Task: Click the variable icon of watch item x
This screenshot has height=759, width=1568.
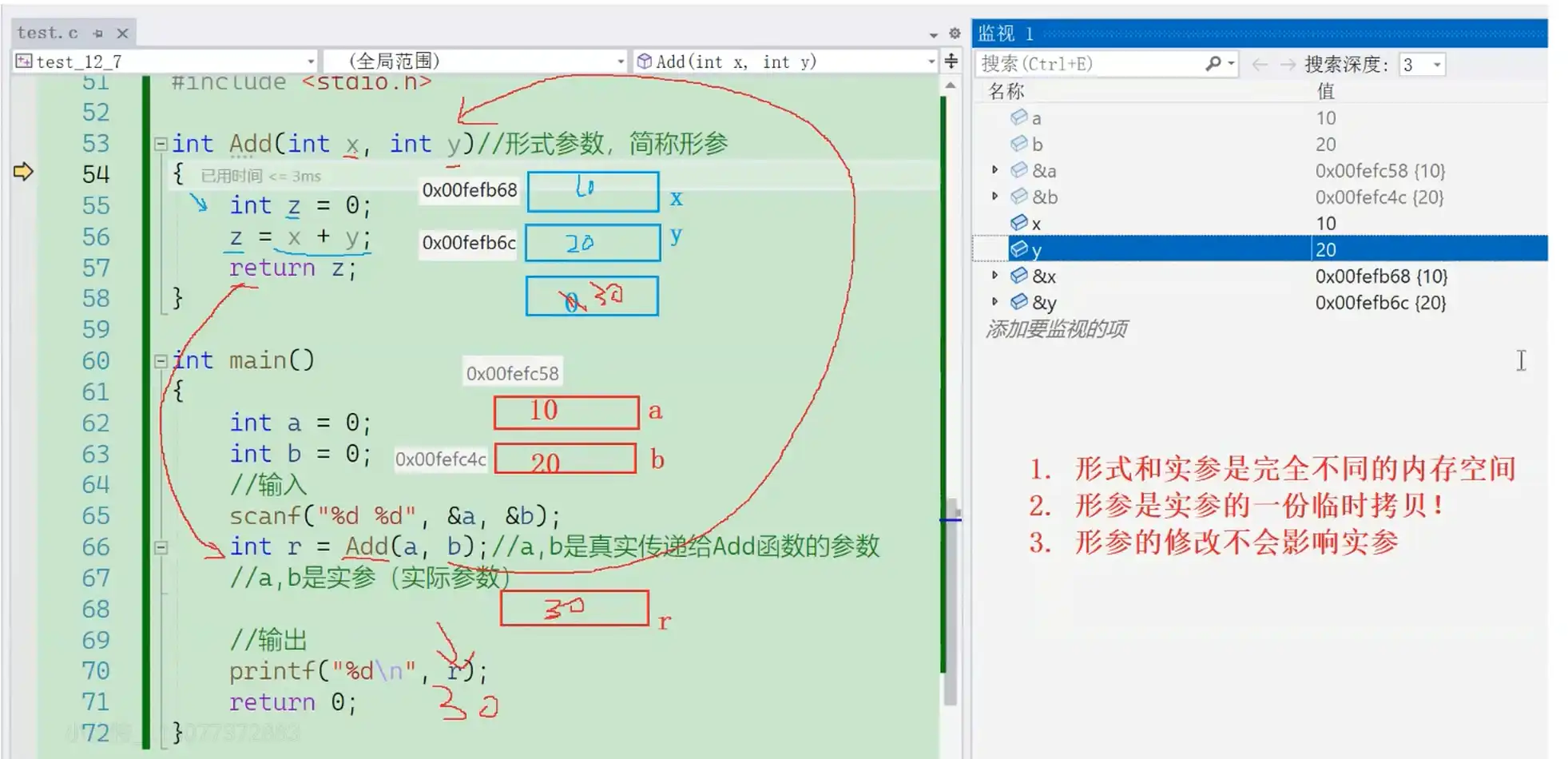Action: 1018,223
